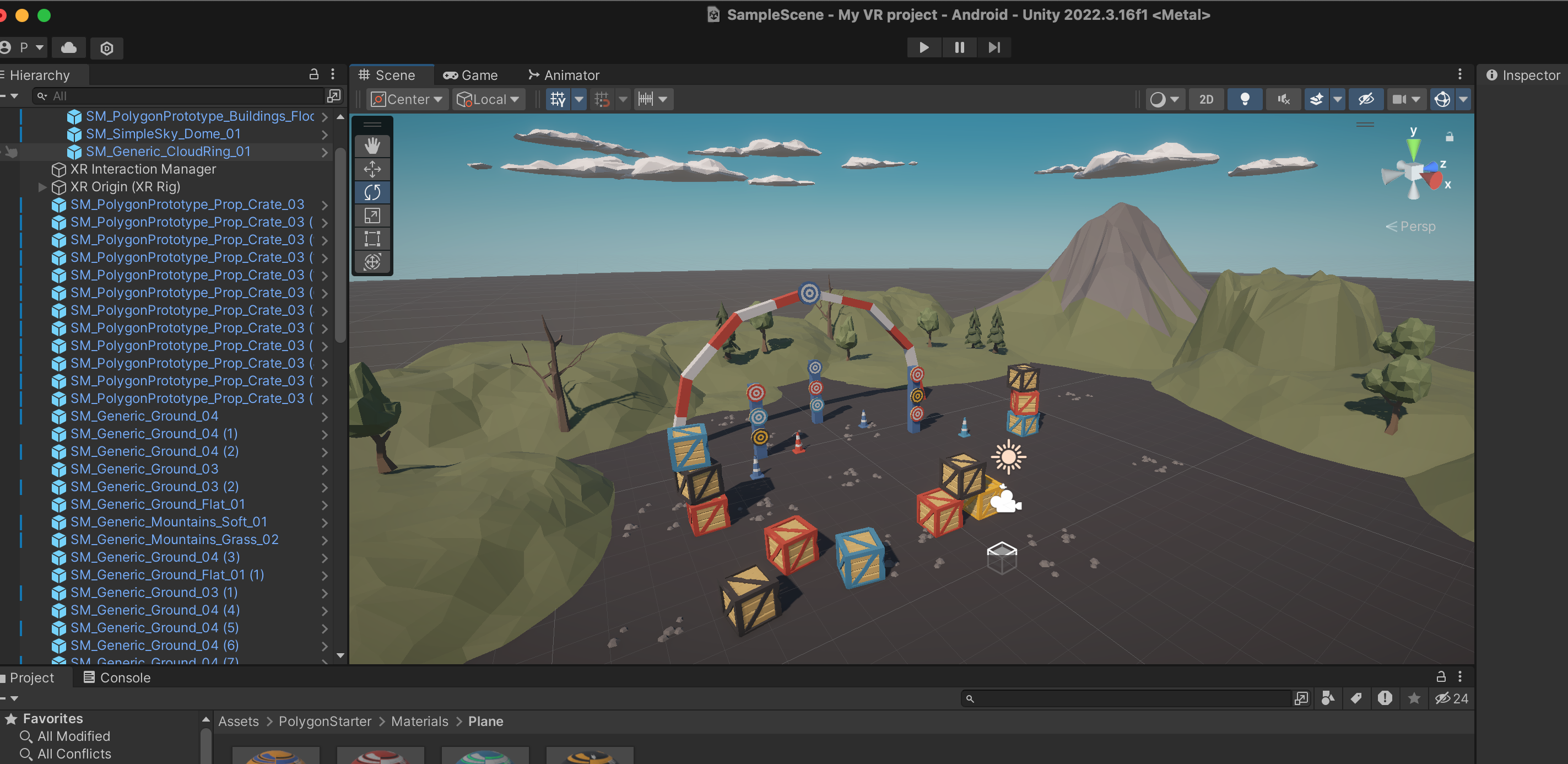Click PolygonStarter in breadcrumb path
The image size is (1568, 764).
click(325, 722)
